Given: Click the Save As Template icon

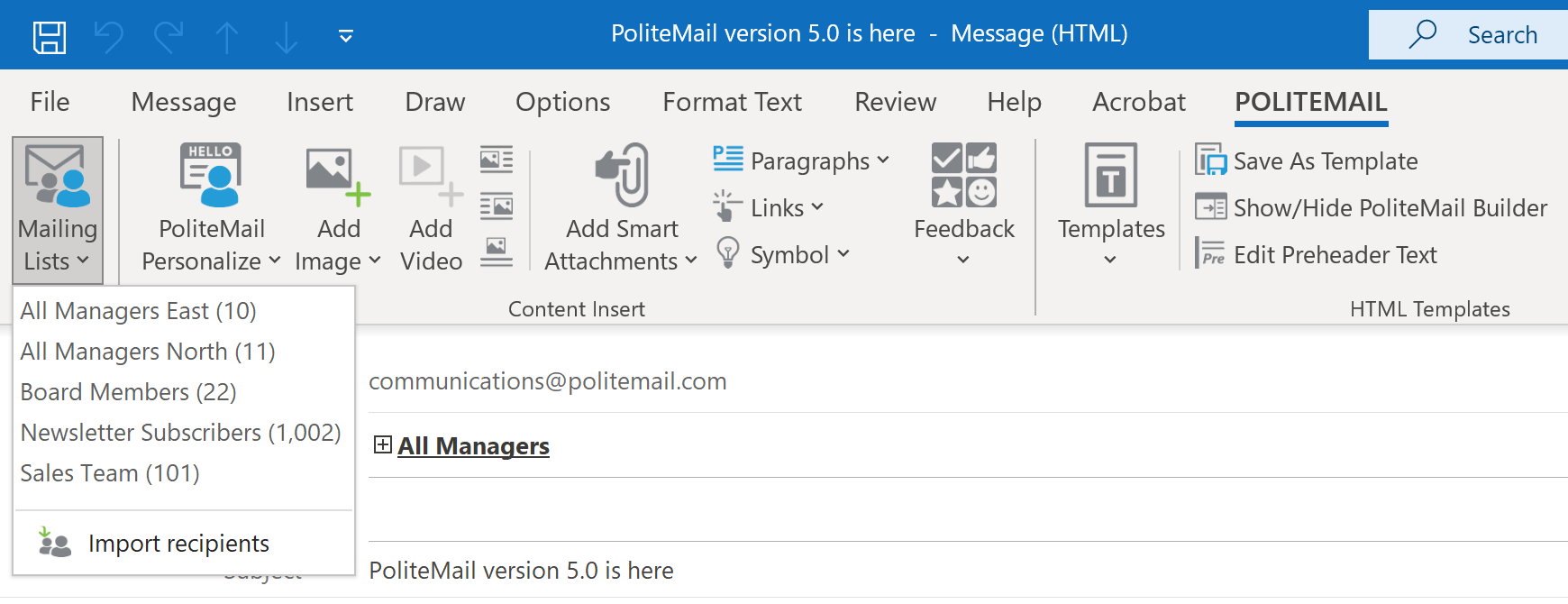Looking at the screenshot, I should coord(1210,161).
